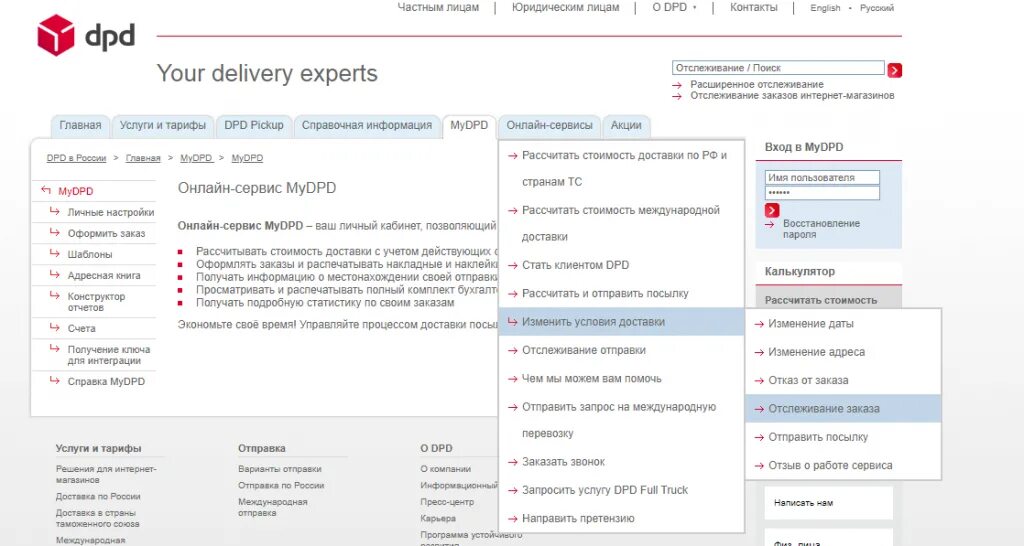1024x546 pixels.
Task: Select Изменить условия доставки menu item
Action: [621, 322]
